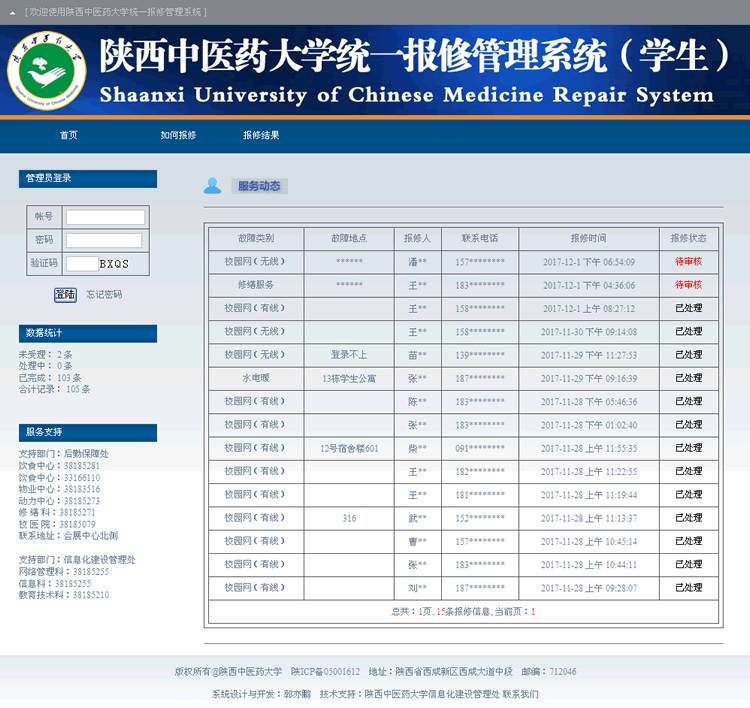Click the 曹** reporter cell
The height and width of the screenshot is (708, 750).
418,542
